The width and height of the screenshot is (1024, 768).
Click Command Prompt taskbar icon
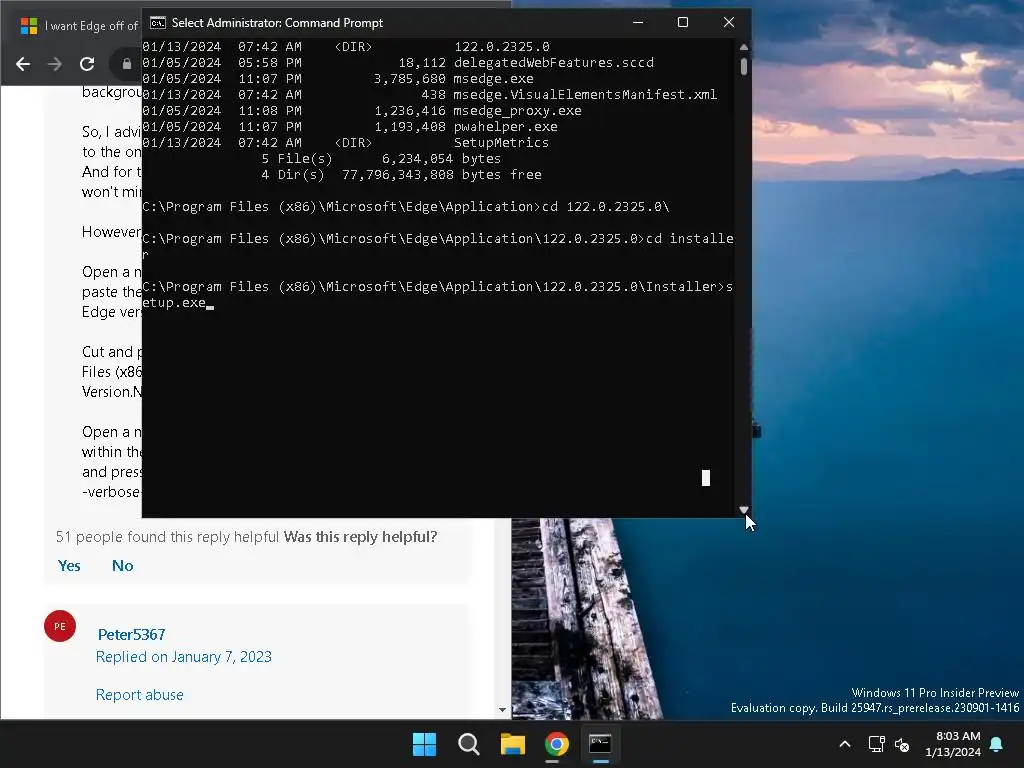click(600, 744)
